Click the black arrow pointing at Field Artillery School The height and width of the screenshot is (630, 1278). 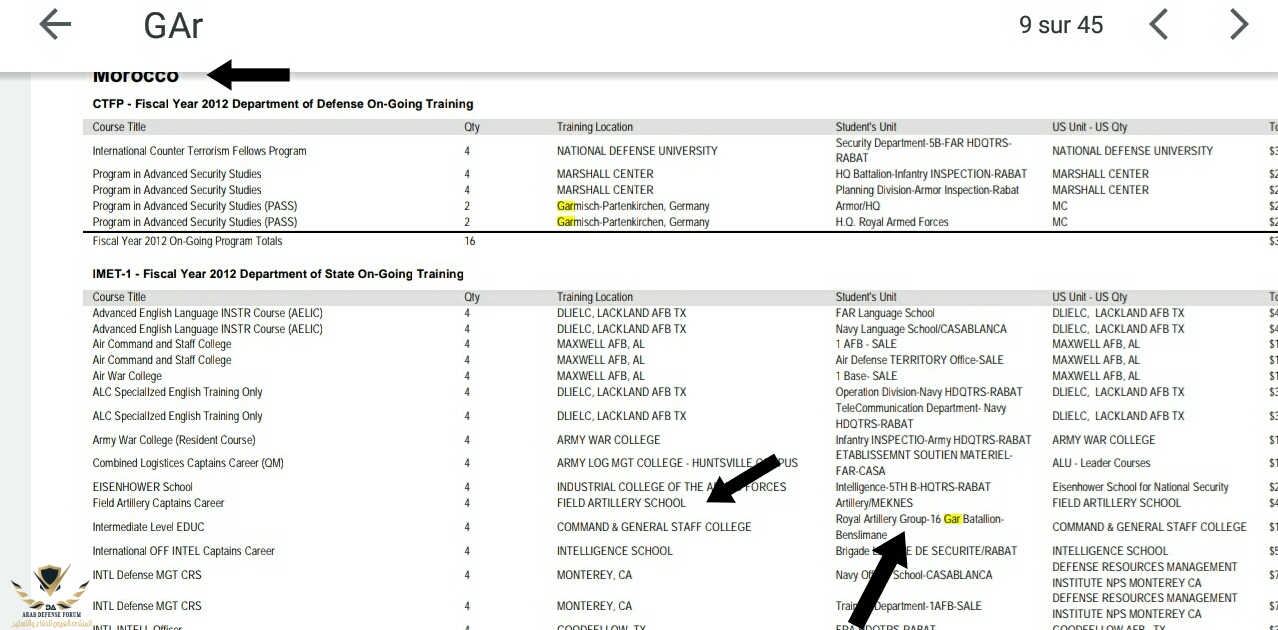point(743,479)
